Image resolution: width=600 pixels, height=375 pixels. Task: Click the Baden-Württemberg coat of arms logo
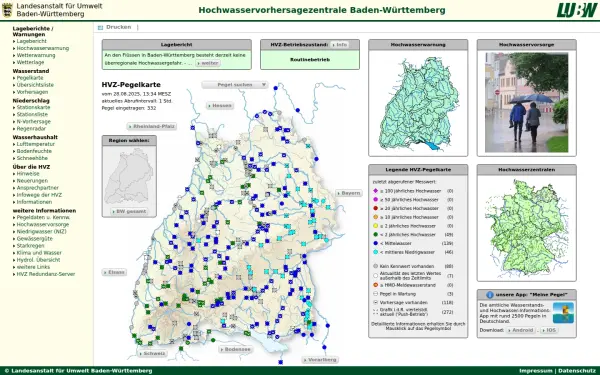pos(7,10)
